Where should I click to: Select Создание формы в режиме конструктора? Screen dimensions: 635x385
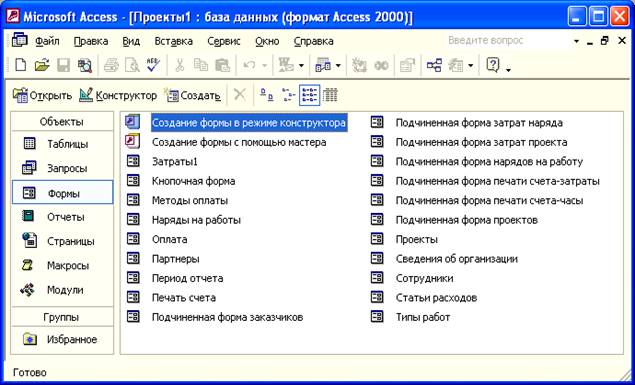tap(248, 123)
